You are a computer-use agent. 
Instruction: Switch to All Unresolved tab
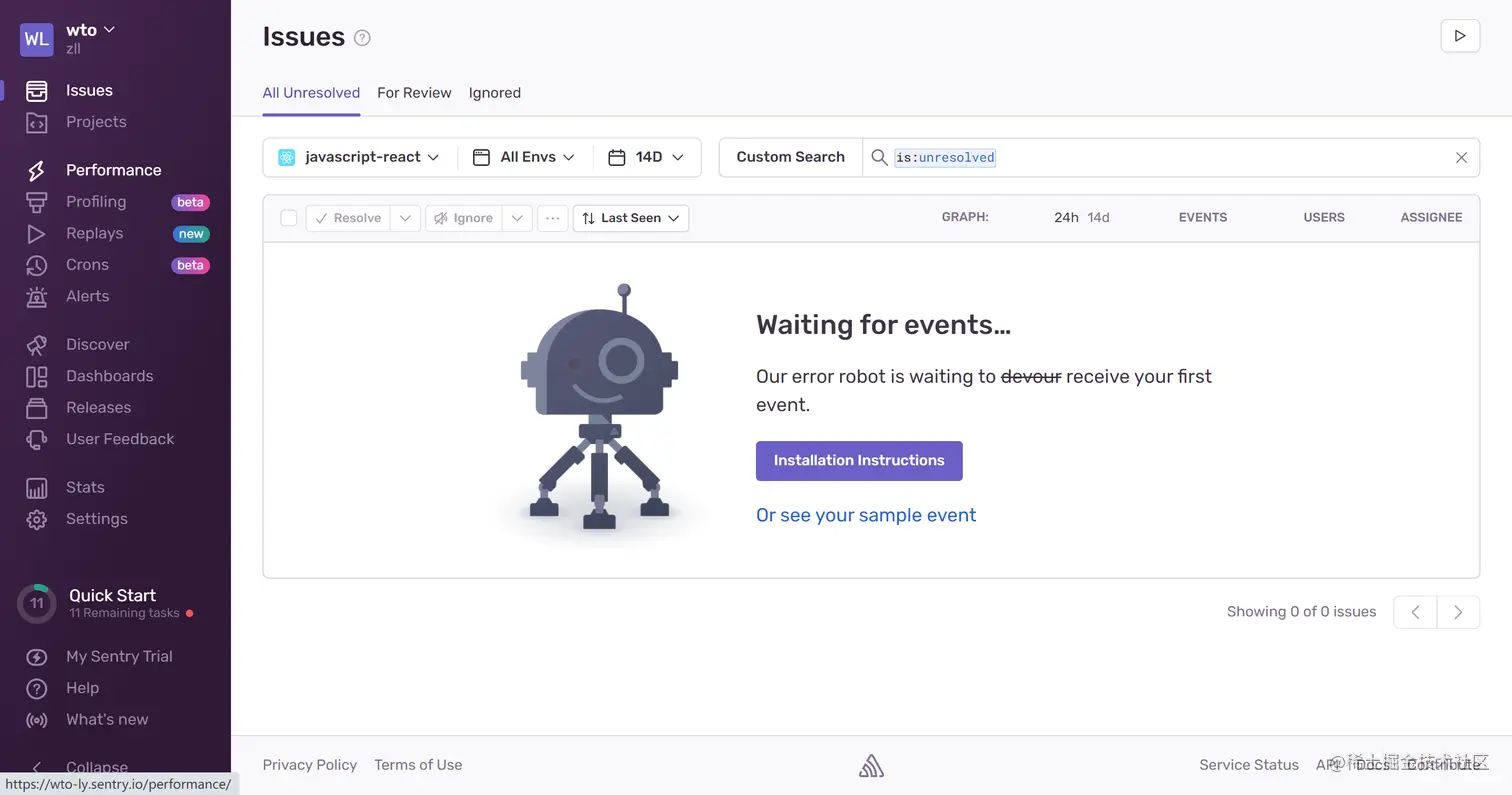pyautogui.click(x=311, y=93)
